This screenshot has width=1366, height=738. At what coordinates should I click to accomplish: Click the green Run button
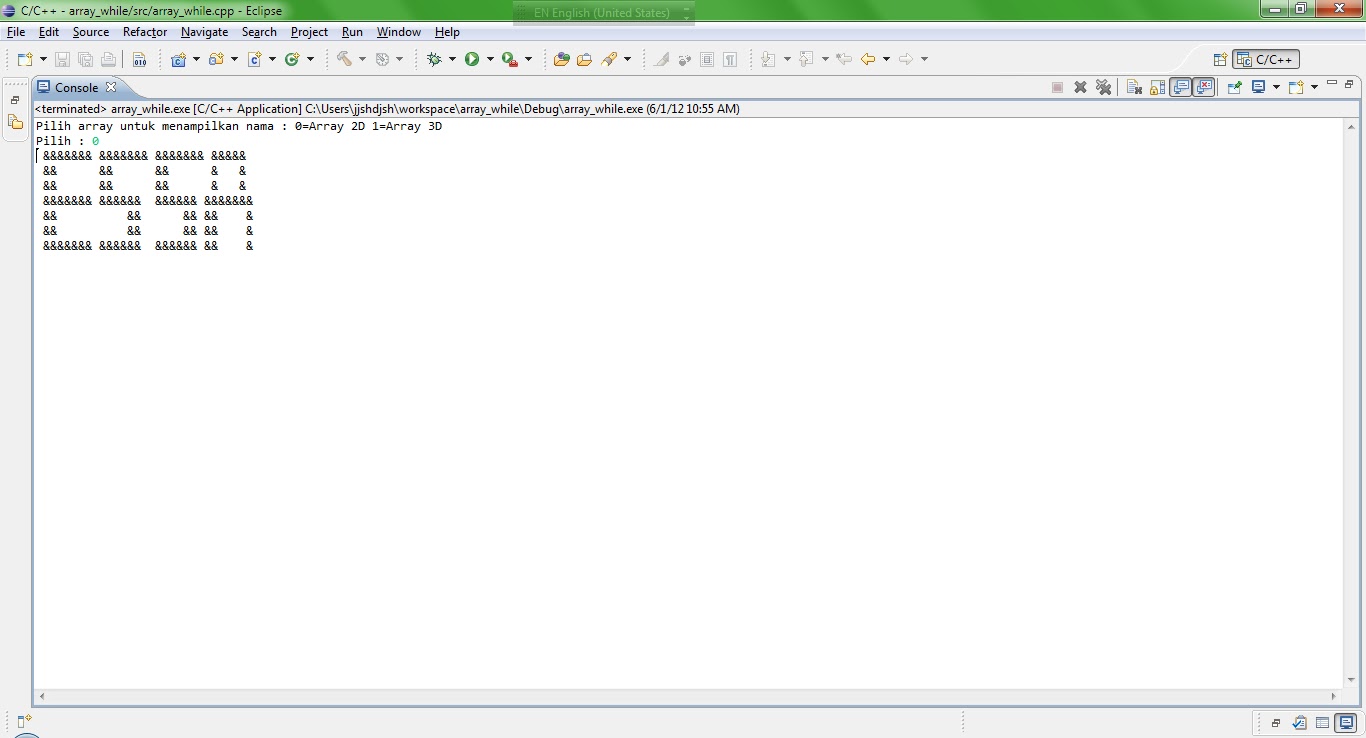[x=472, y=59]
